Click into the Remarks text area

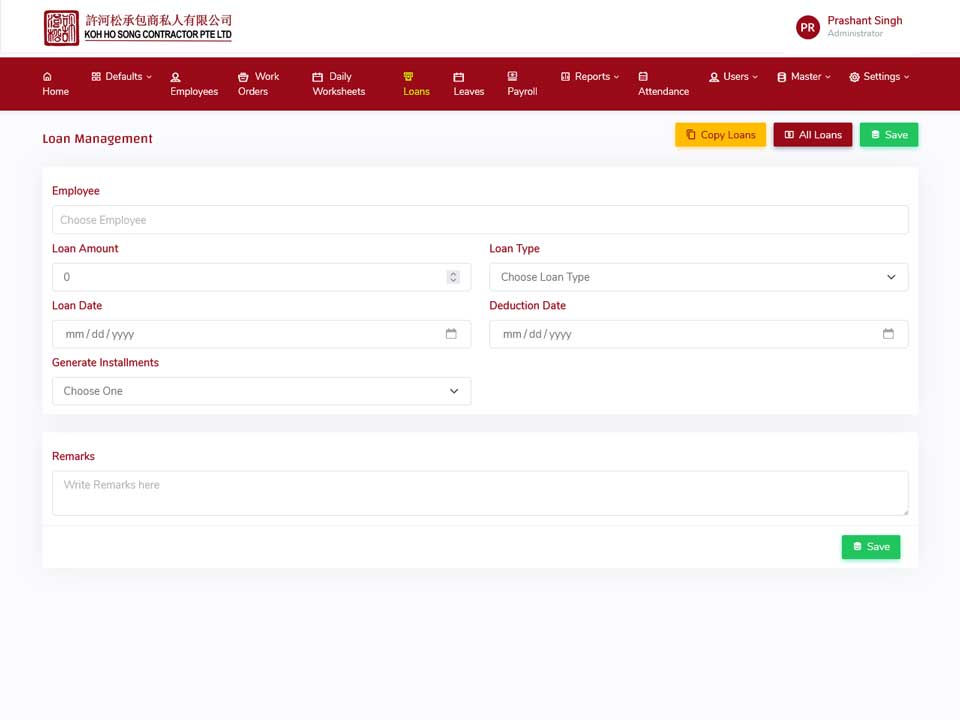480,493
